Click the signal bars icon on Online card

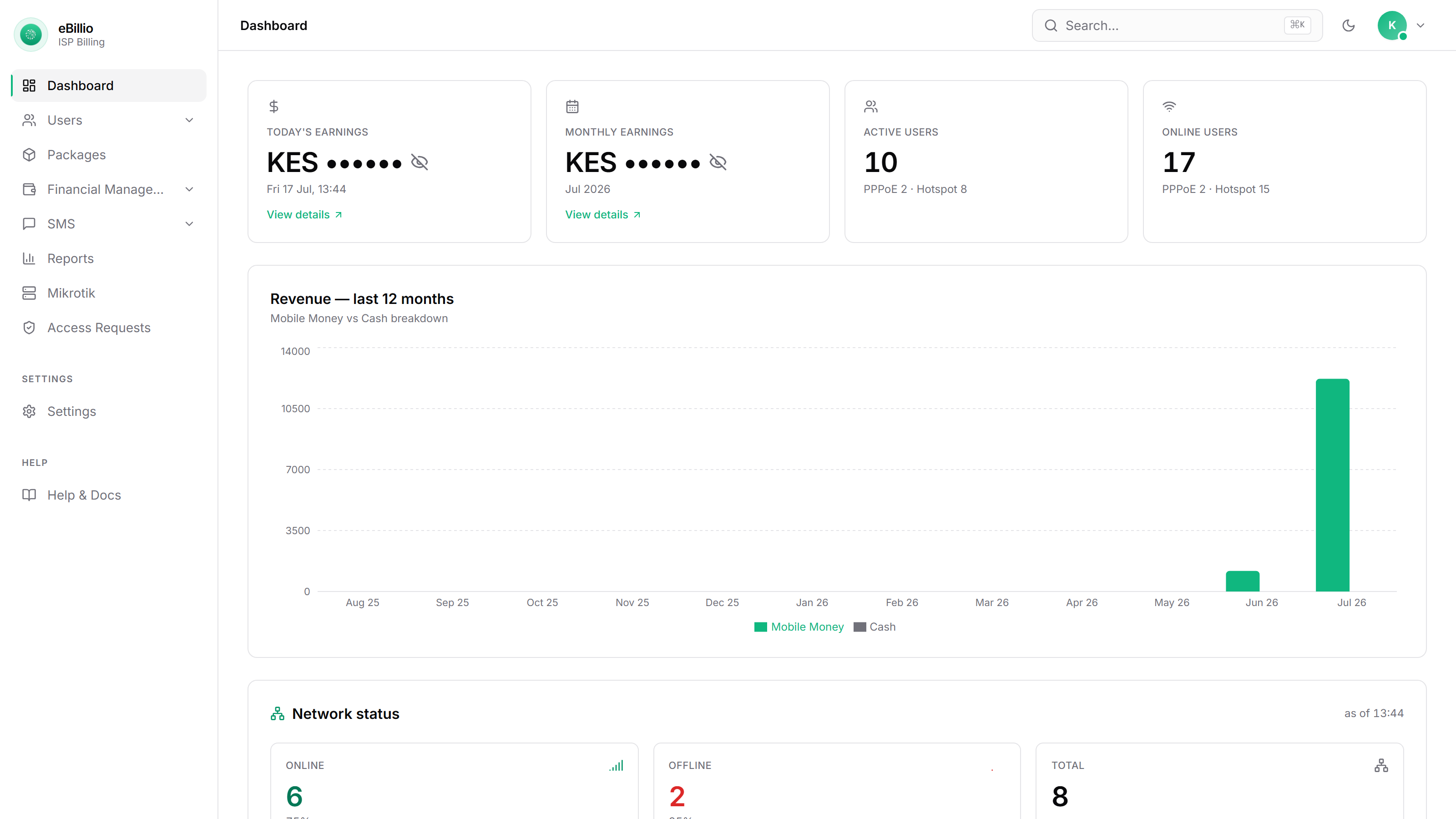[616, 765]
